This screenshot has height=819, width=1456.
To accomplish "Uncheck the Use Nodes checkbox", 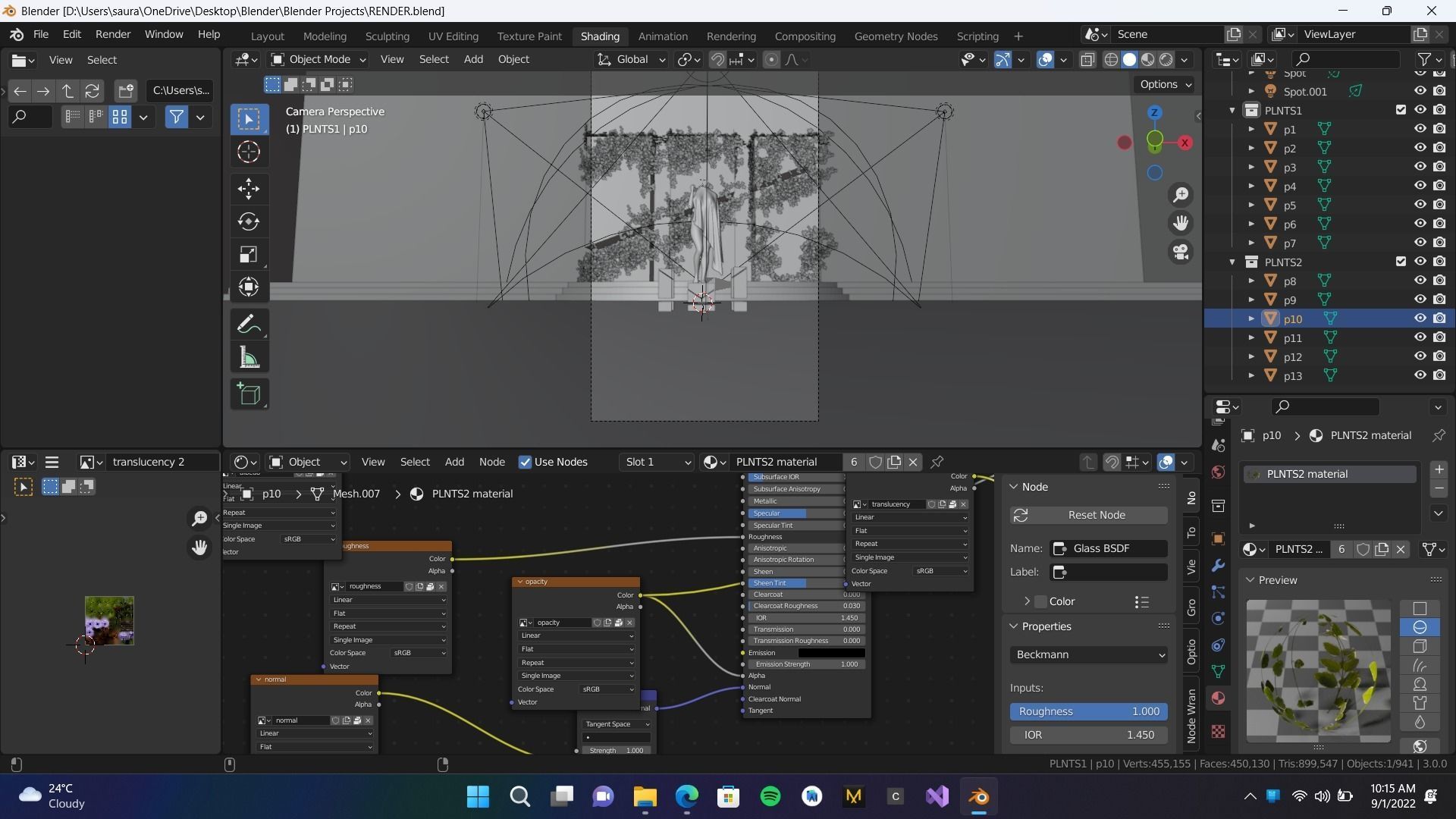I will [x=525, y=462].
